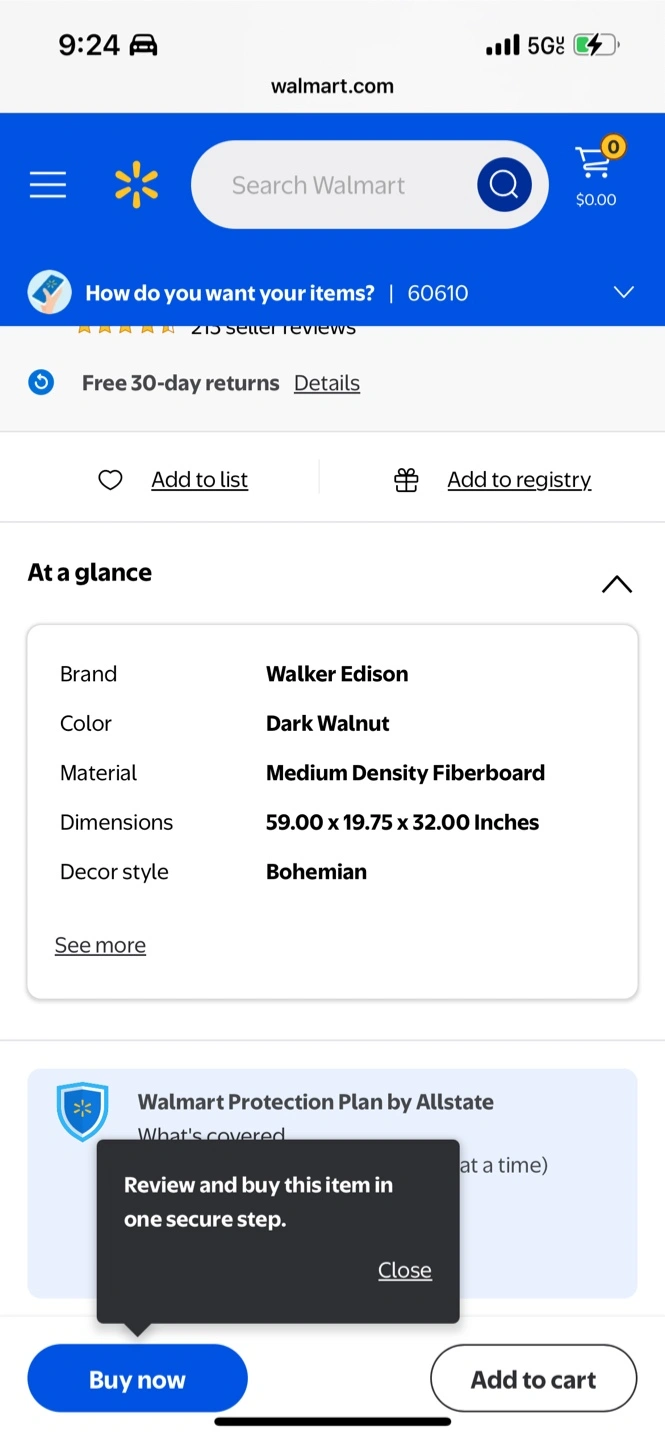Tap the Walmart spark logo
Screen dimensions: 665x1440
136,185
